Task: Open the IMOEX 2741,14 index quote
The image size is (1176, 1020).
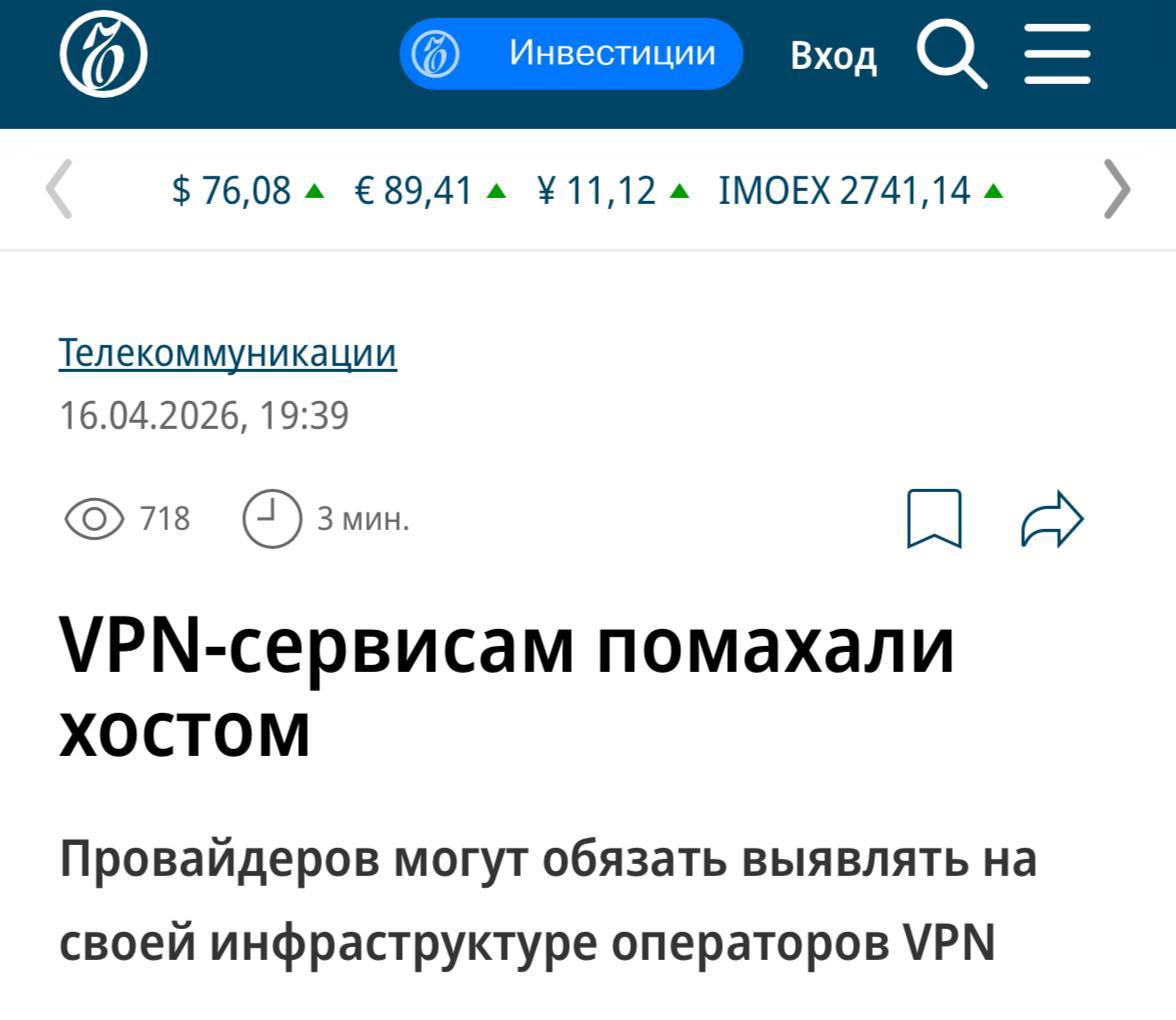Action: pos(861,190)
